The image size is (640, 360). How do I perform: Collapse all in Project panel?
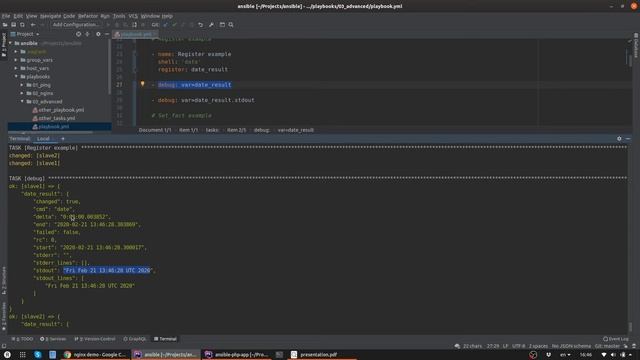(x=87, y=34)
